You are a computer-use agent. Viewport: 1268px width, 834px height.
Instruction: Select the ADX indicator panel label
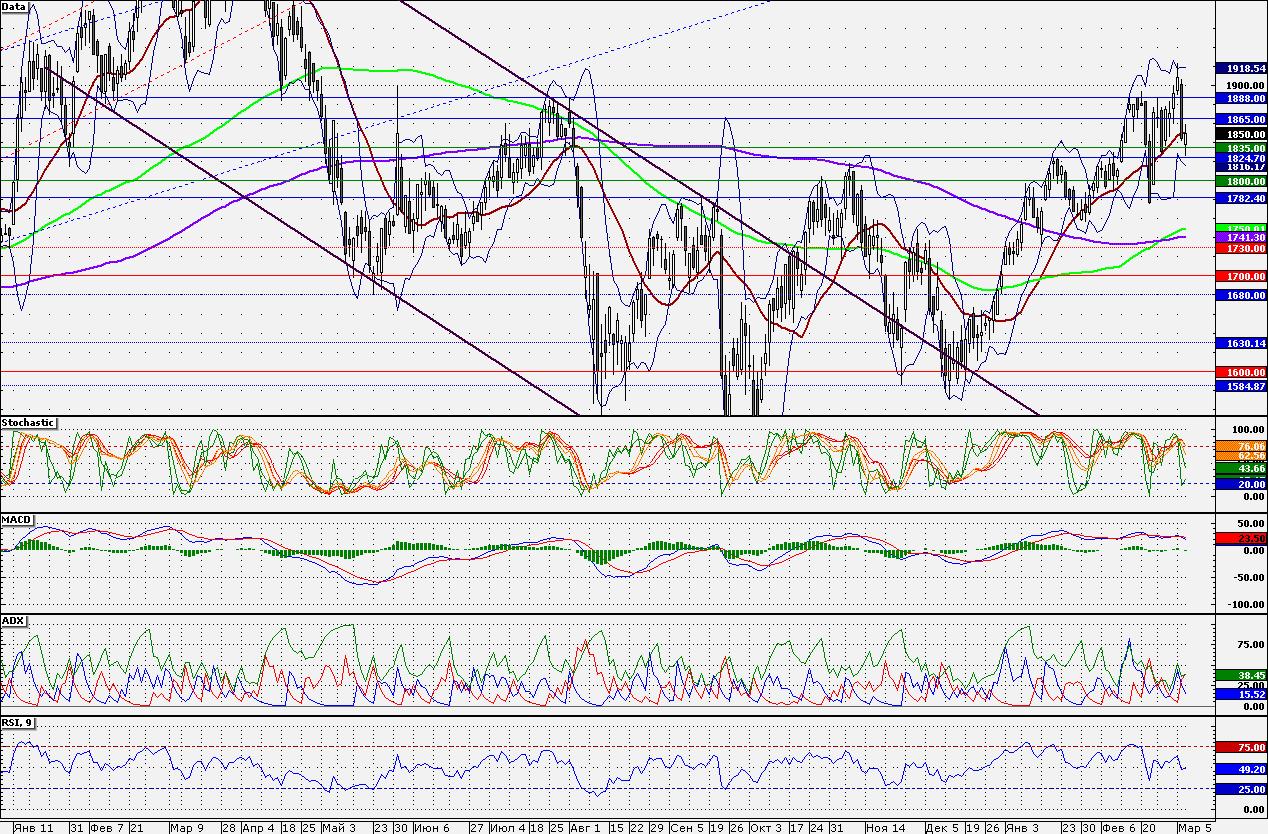14,621
